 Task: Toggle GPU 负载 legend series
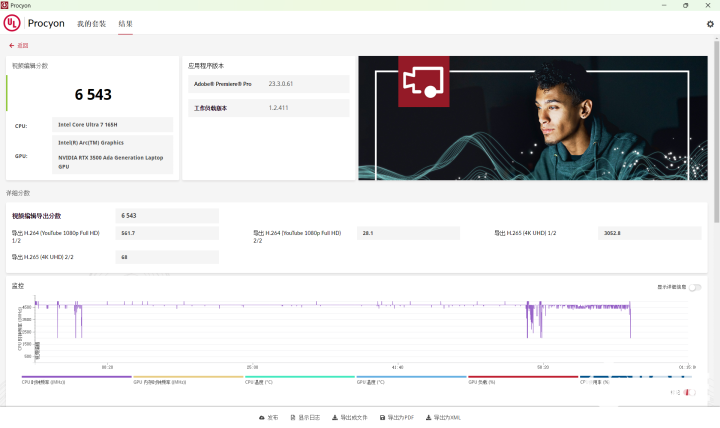pyautogui.click(x=482, y=381)
